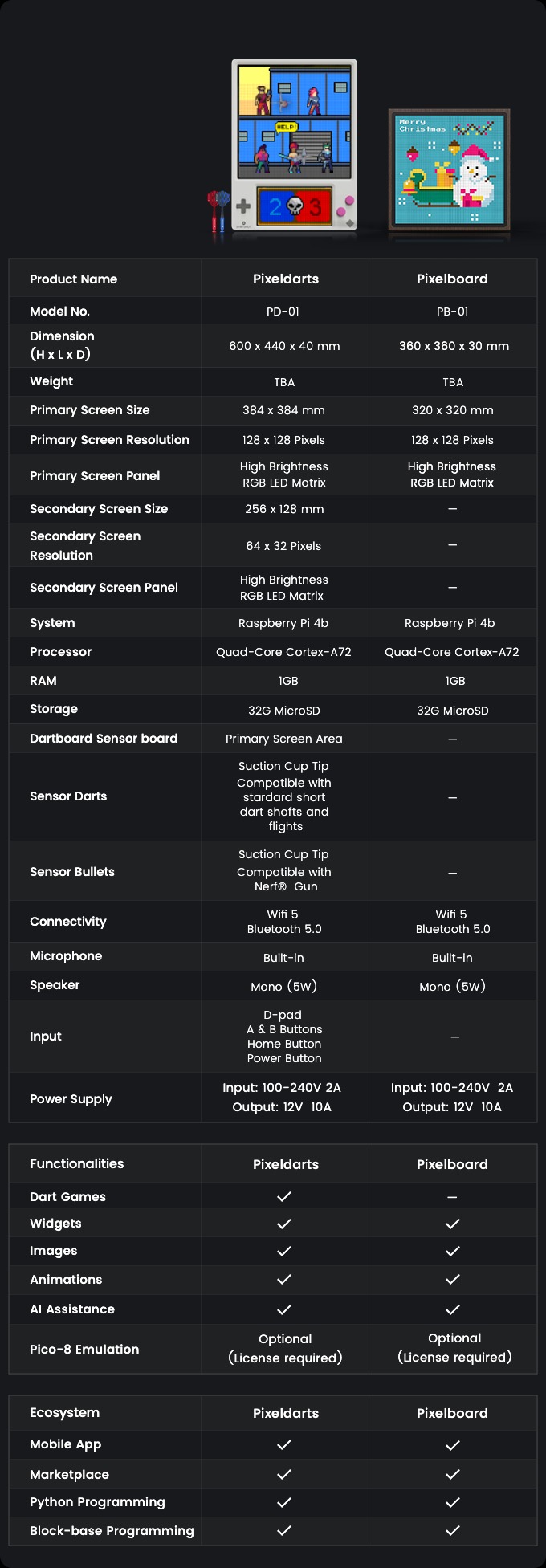Click the Pixeldarts model number PD-01
This screenshot has width=546, height=1568.
pos(283,312)
